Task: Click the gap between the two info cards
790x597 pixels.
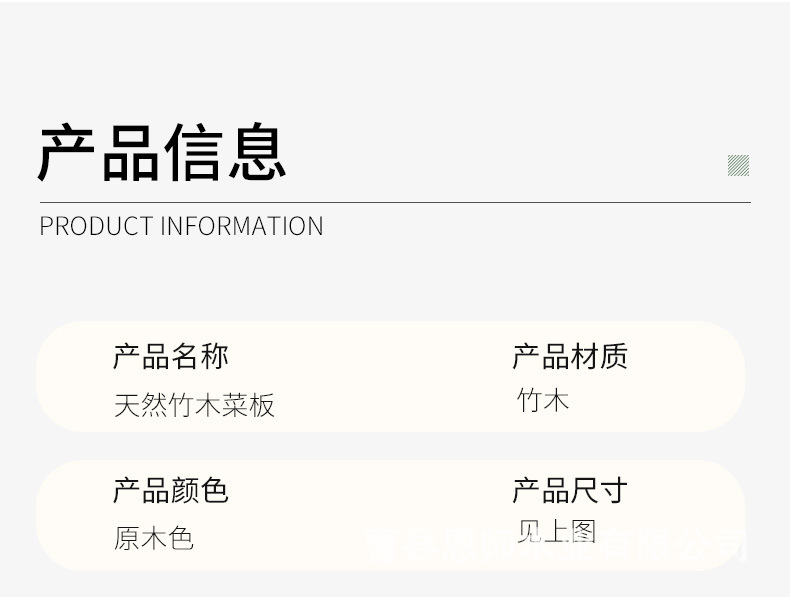Action: pos(390,446)
